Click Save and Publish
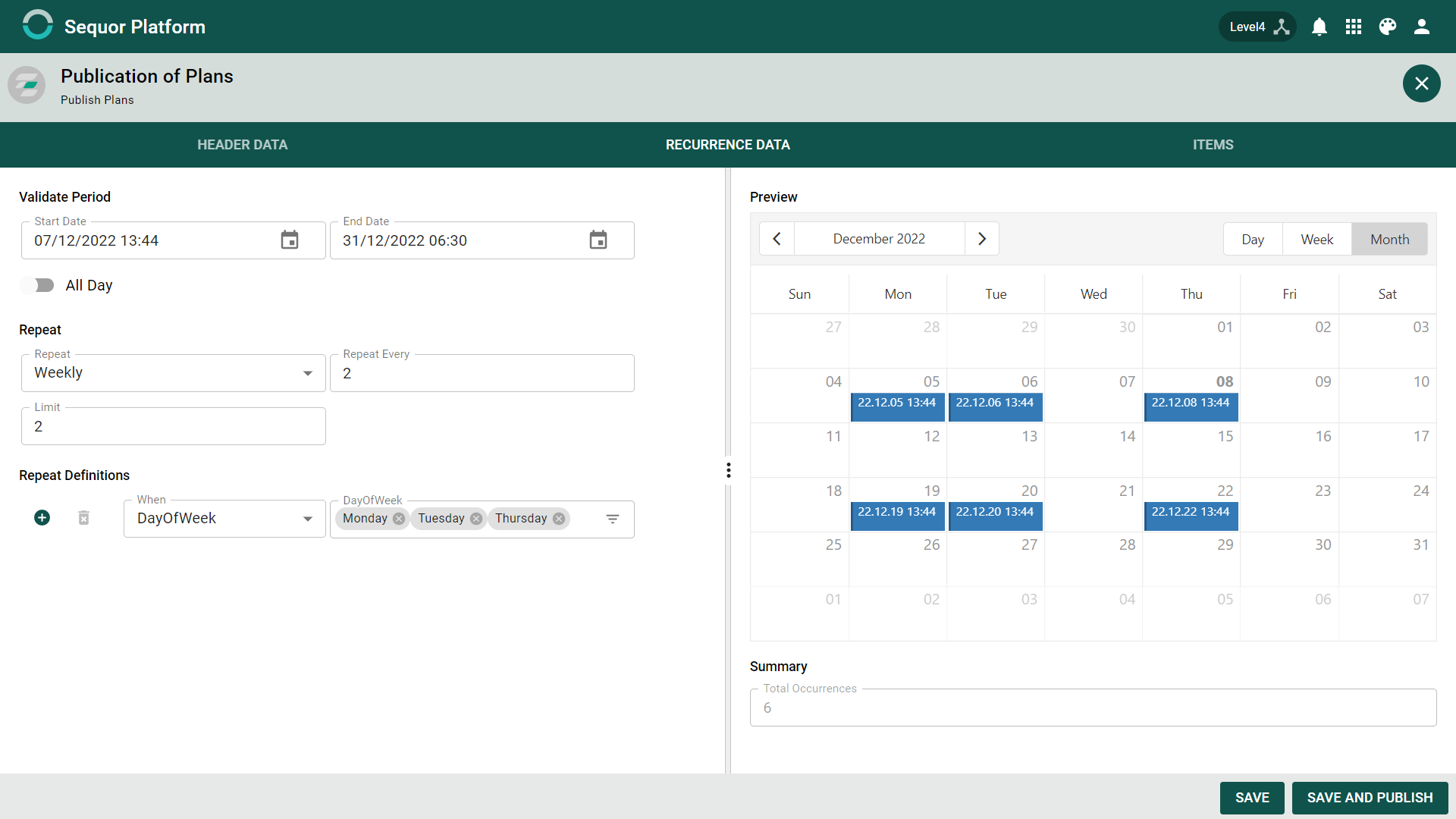Image resolution: width=1456 pixels, height=819 pixels. pos(1370,798)
